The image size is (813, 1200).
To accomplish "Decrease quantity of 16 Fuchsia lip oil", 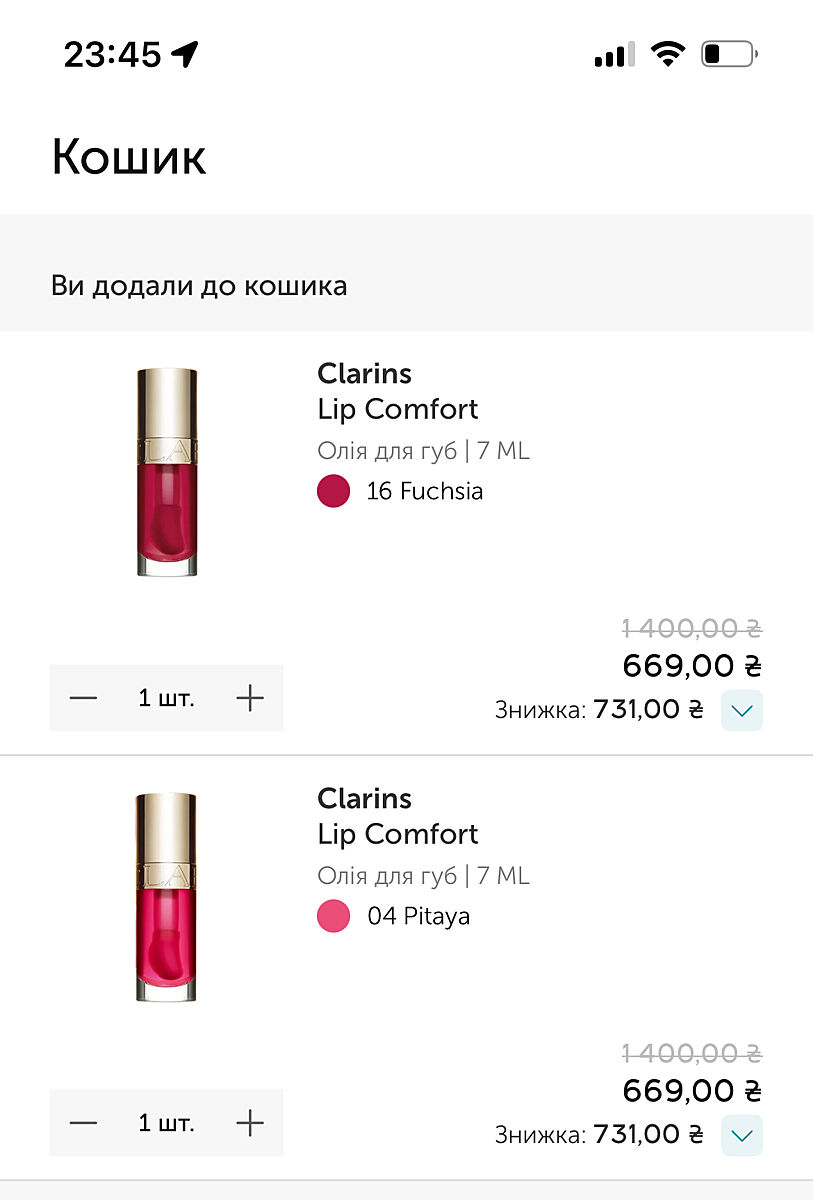I will pyautogui.click(x=84, y=698).
